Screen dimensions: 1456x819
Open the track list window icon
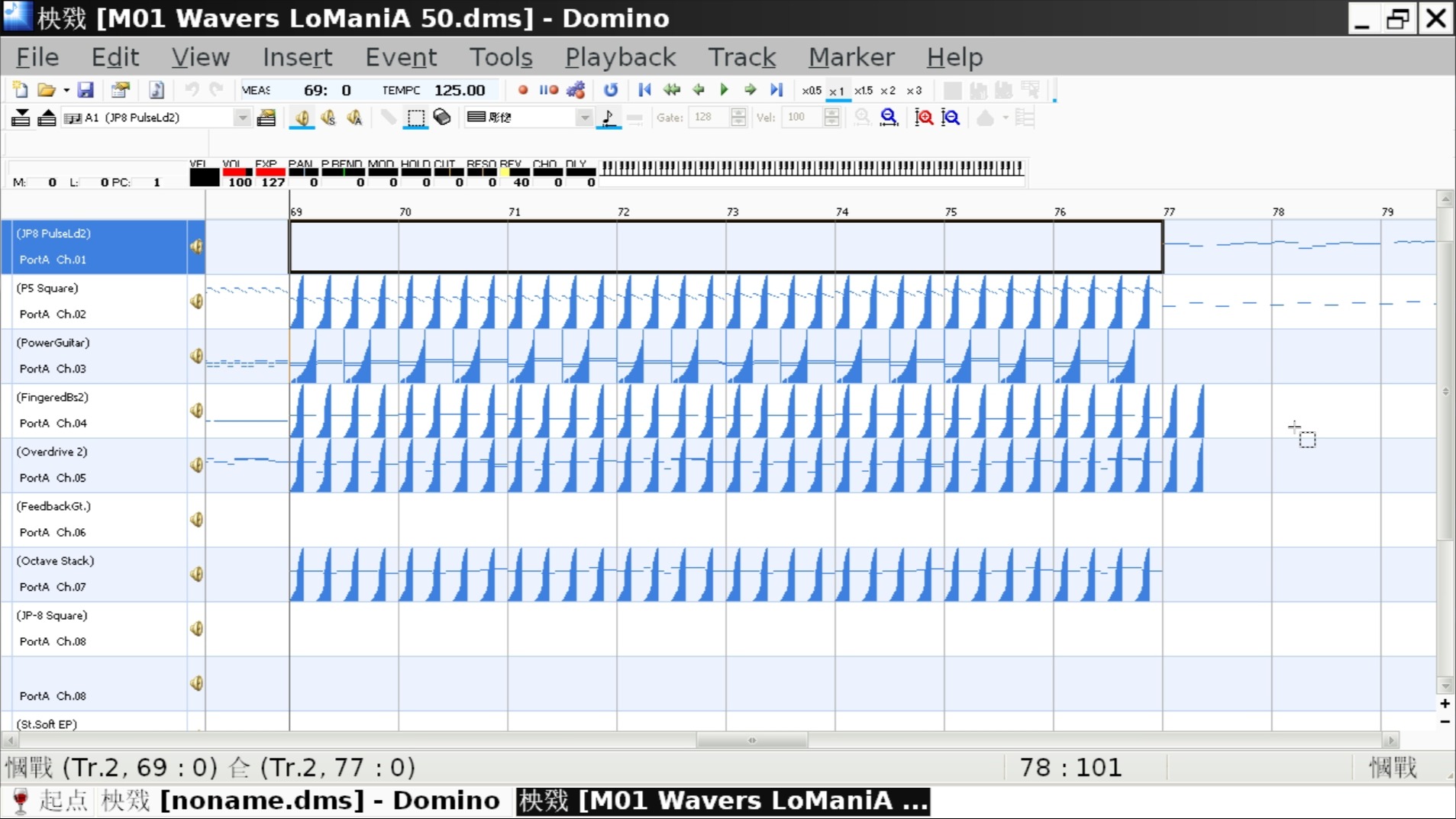(266, 118)
